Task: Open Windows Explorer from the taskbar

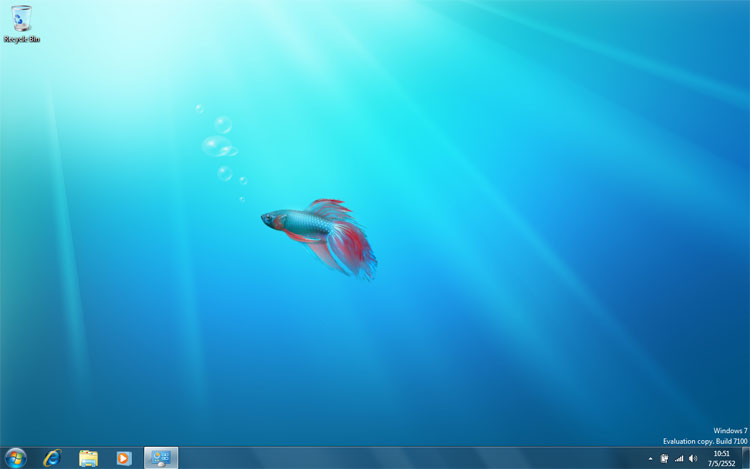Action: click(x=88, y=458)
